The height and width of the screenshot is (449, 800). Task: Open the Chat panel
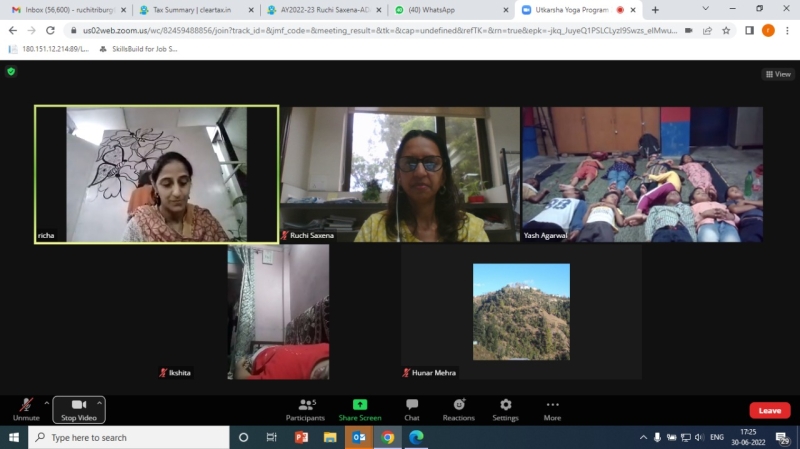point(411,408)
